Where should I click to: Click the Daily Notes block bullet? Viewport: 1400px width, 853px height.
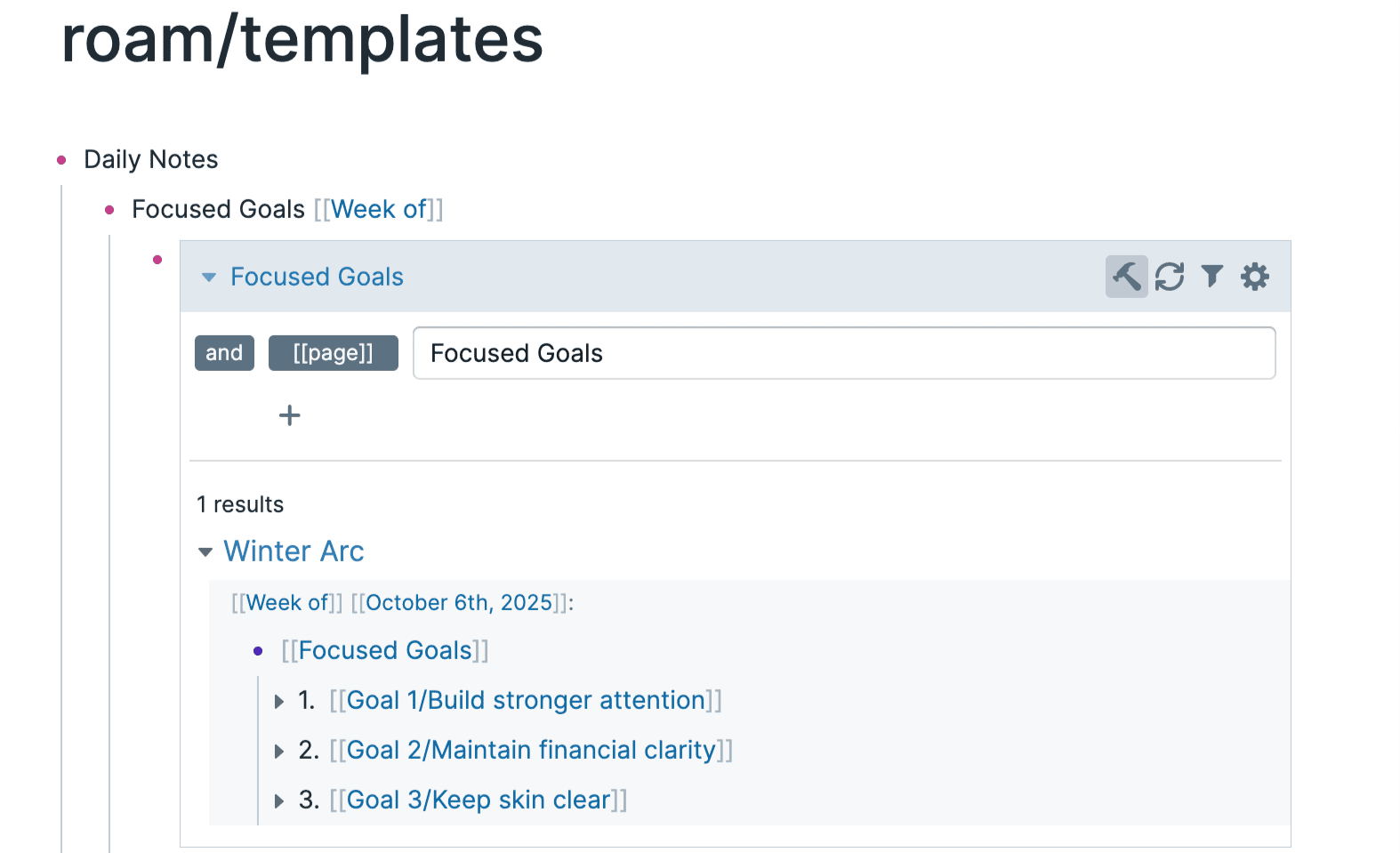pos(61,160)
